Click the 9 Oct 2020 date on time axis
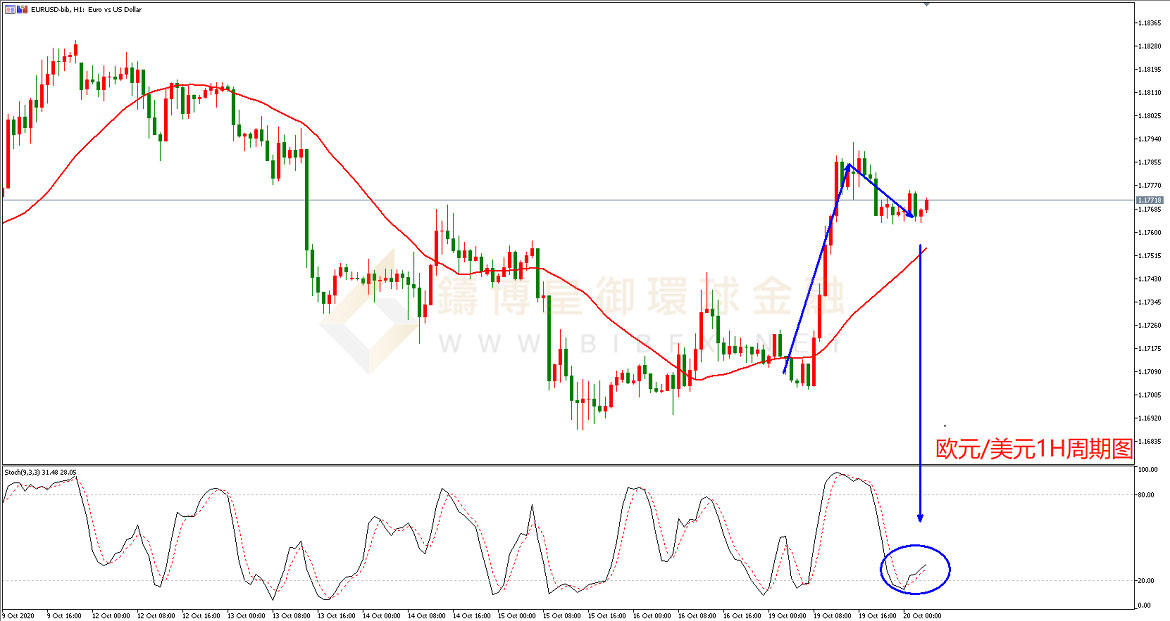 pos(20,615)
